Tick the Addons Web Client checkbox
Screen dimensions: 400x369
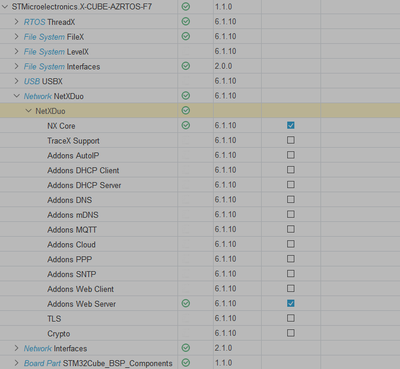291,288
